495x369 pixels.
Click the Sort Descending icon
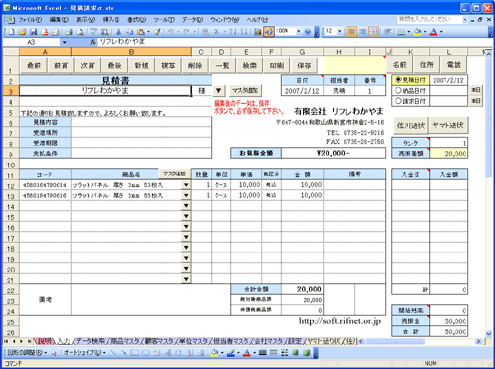244,32
